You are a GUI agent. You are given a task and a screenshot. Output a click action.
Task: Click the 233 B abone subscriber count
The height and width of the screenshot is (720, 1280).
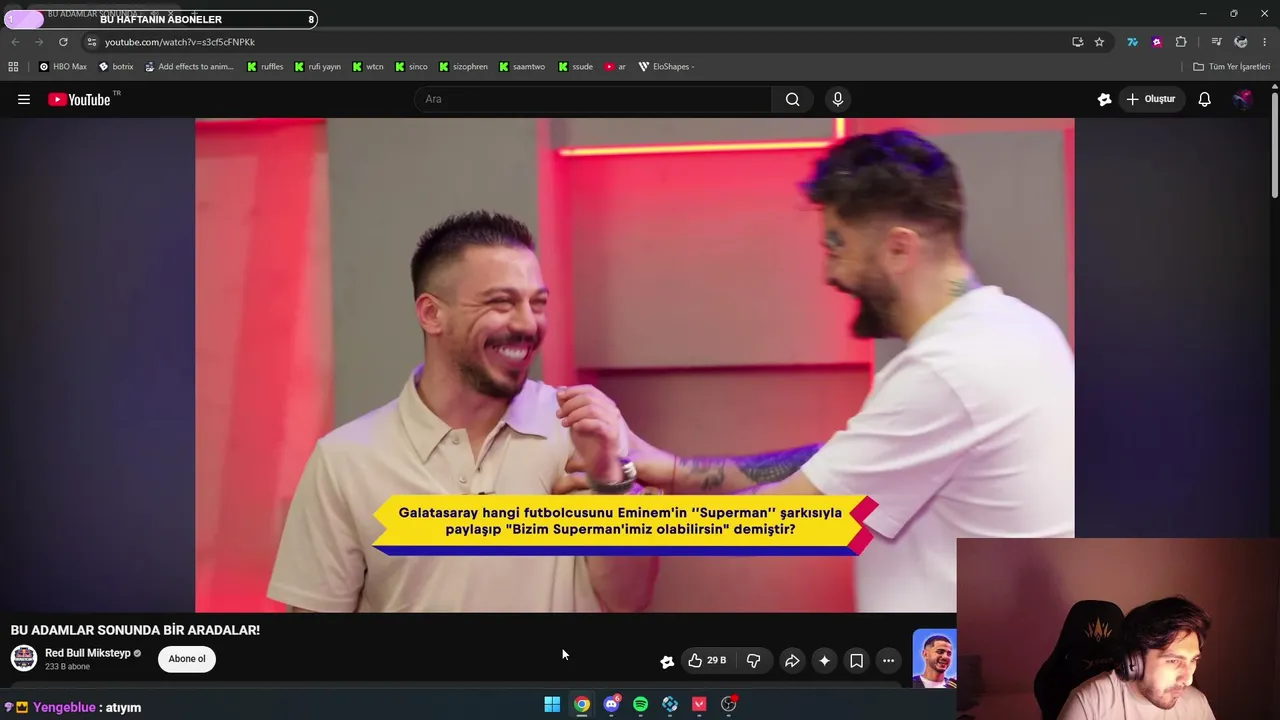pos(67,666)
